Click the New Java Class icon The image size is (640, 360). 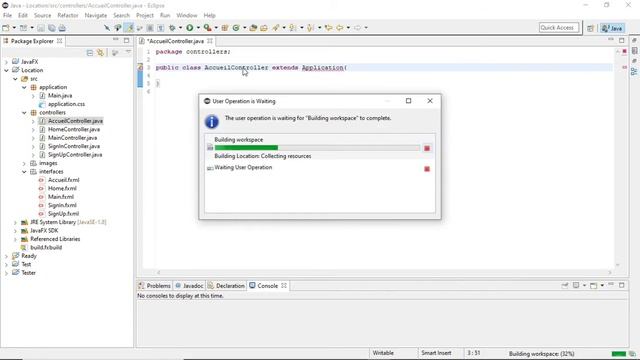pyautogui.click(x=236, y=28)
